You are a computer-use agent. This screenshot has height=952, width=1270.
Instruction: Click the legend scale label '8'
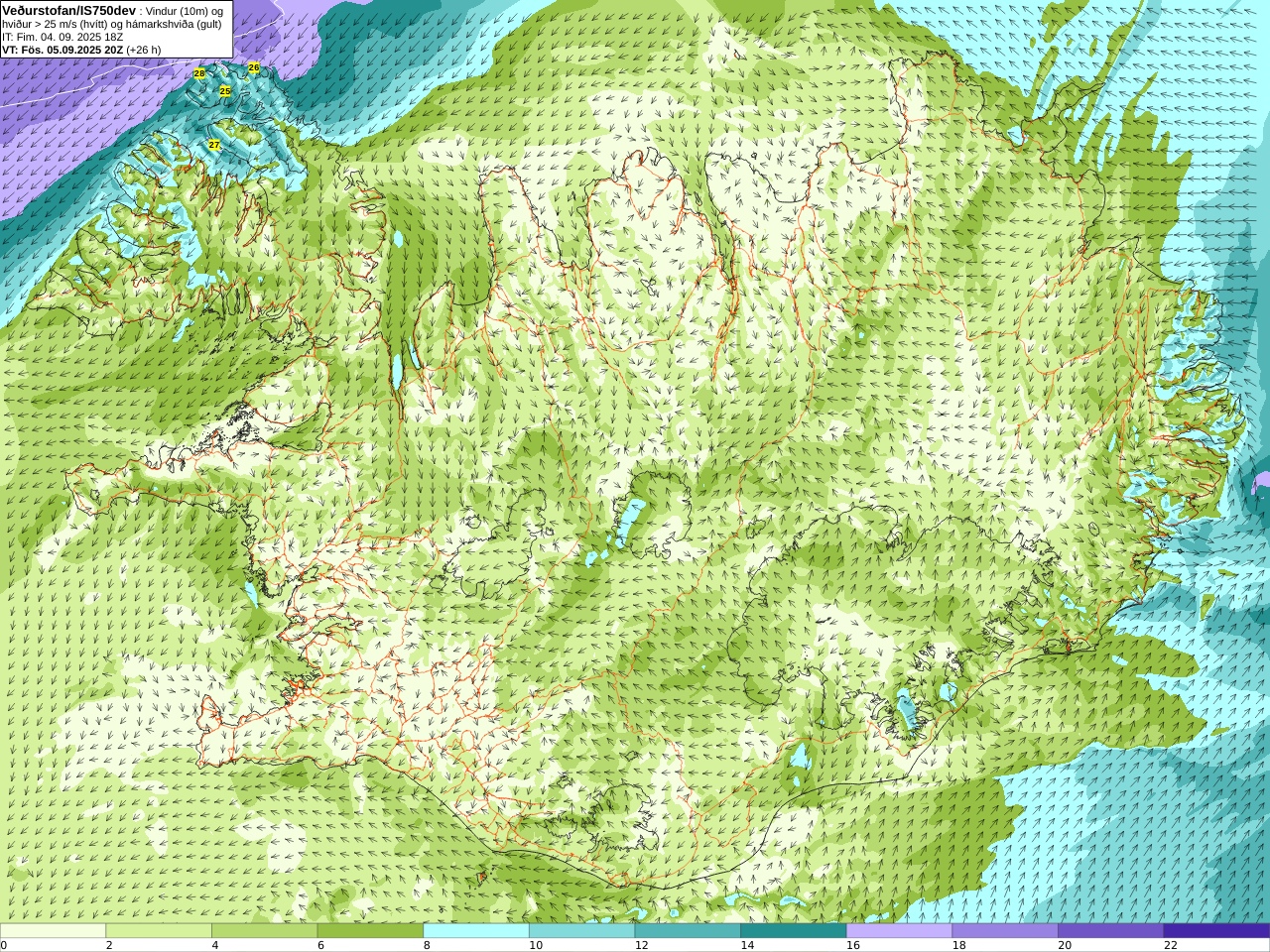pyautogui.click(x=427, y=945)
